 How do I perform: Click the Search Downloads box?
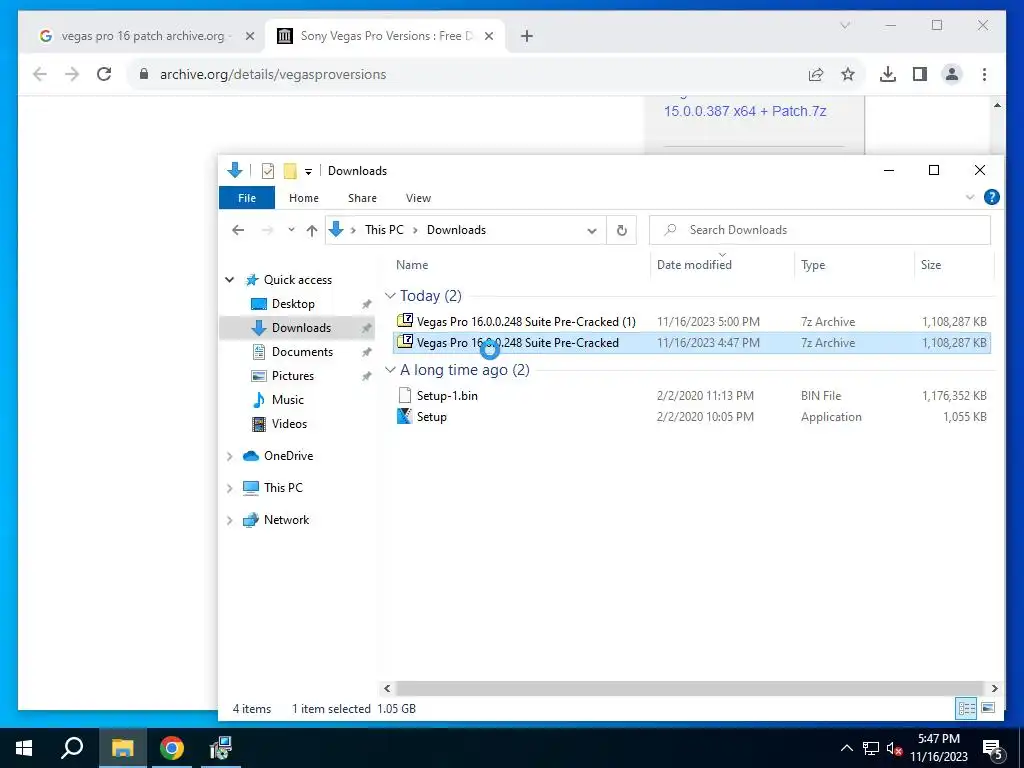point(820,230)
